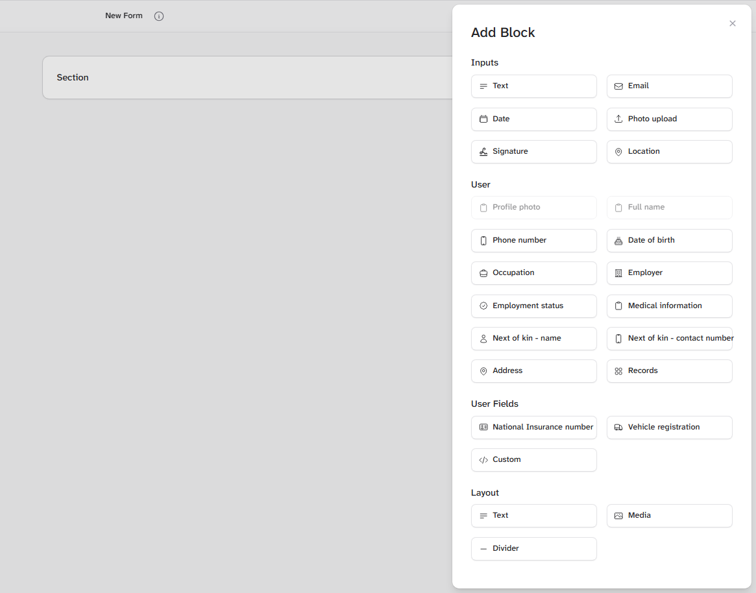Add the Medical information block
The height and width of the screenshot is (593, 756).
(669, 306)
